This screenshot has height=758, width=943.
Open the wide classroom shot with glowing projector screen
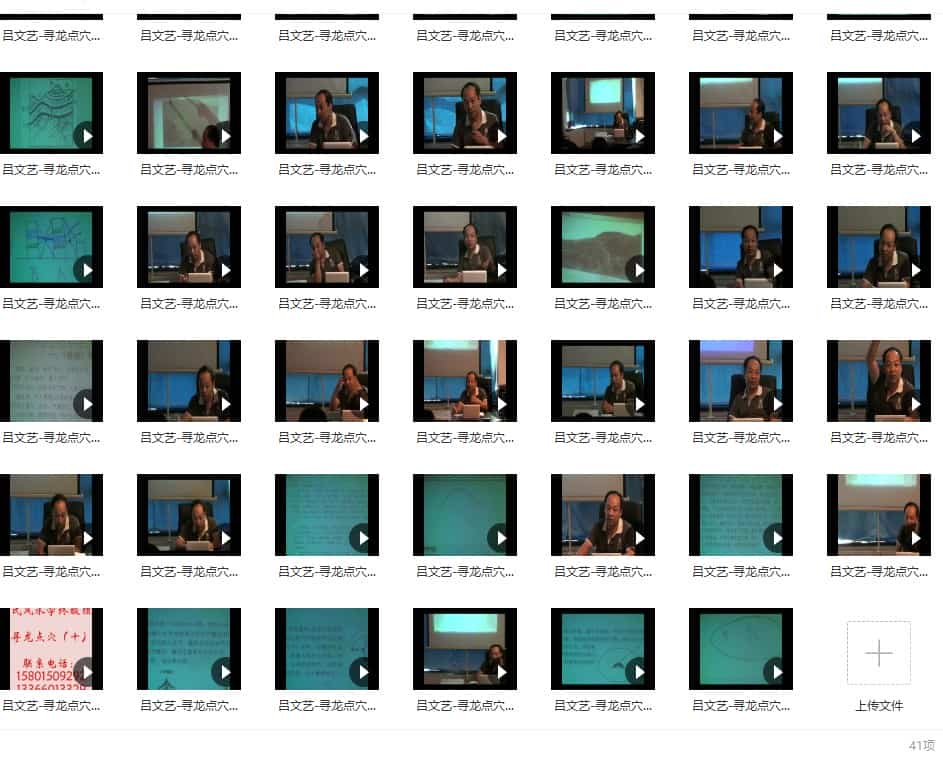602,113
